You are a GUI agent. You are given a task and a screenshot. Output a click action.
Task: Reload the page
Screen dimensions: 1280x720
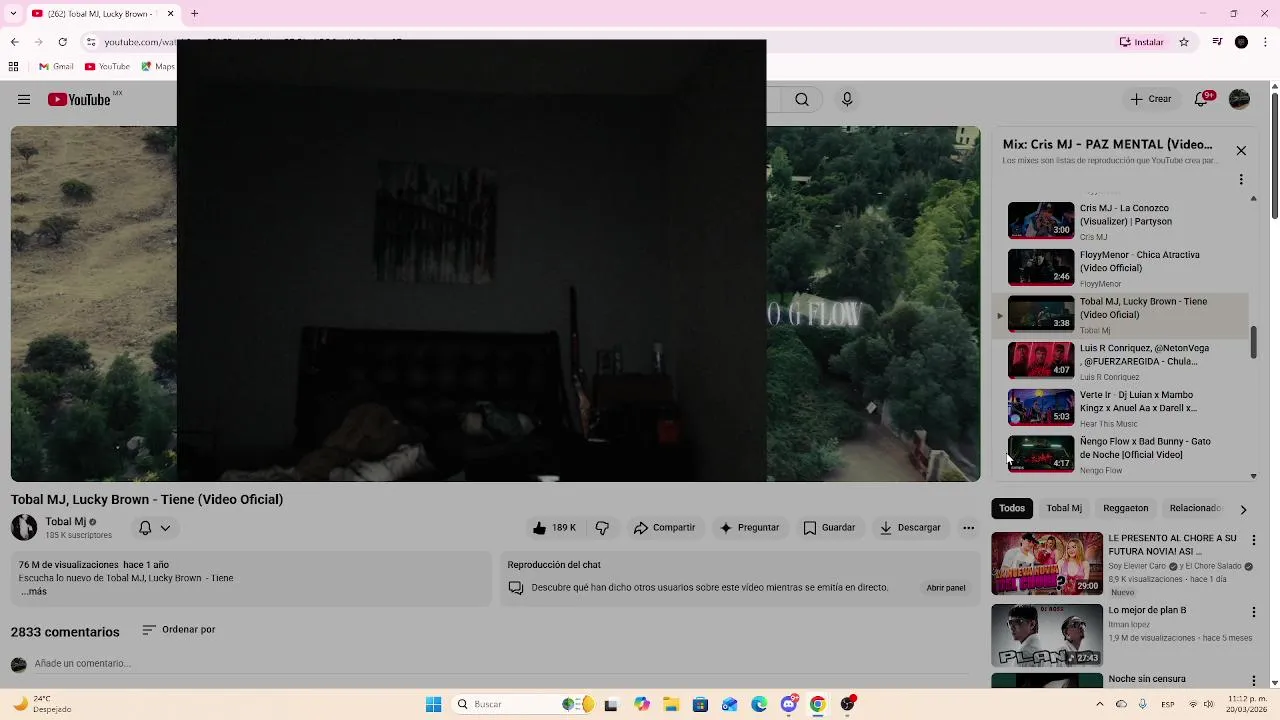tap(62, 42)
